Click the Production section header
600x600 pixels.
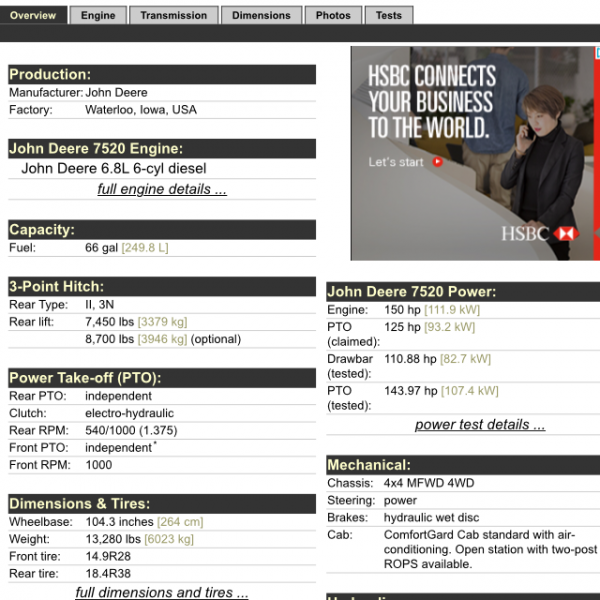click(x=162, y=74)
